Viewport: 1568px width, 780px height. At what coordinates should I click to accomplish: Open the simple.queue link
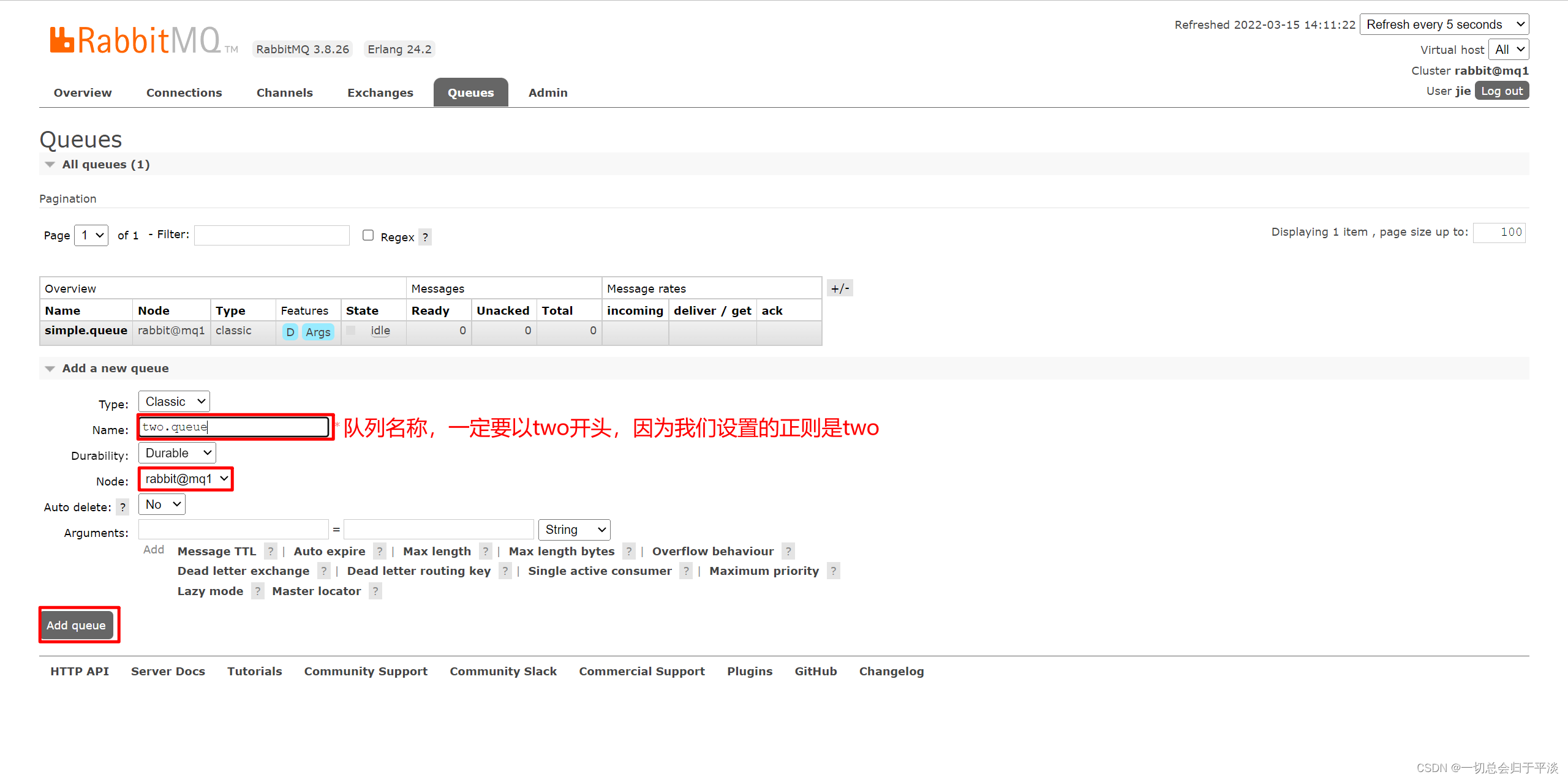(x=86, y=331)
